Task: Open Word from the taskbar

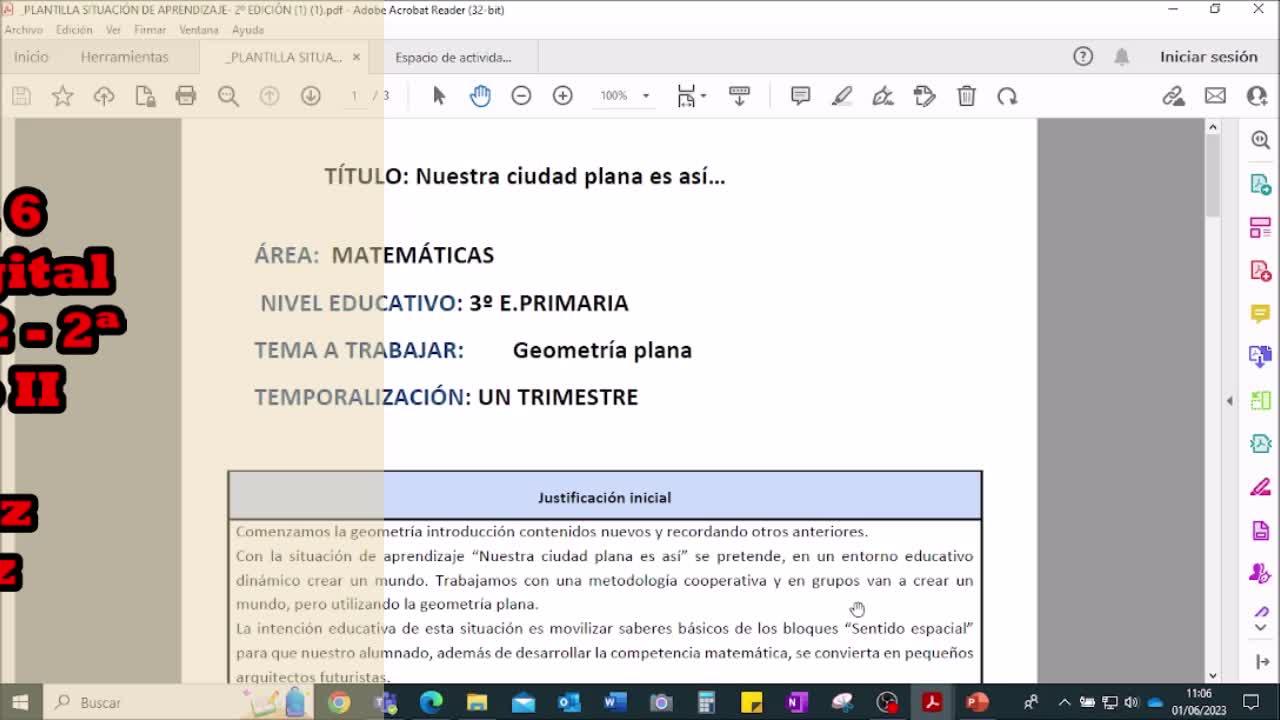Action: [614, 703]
